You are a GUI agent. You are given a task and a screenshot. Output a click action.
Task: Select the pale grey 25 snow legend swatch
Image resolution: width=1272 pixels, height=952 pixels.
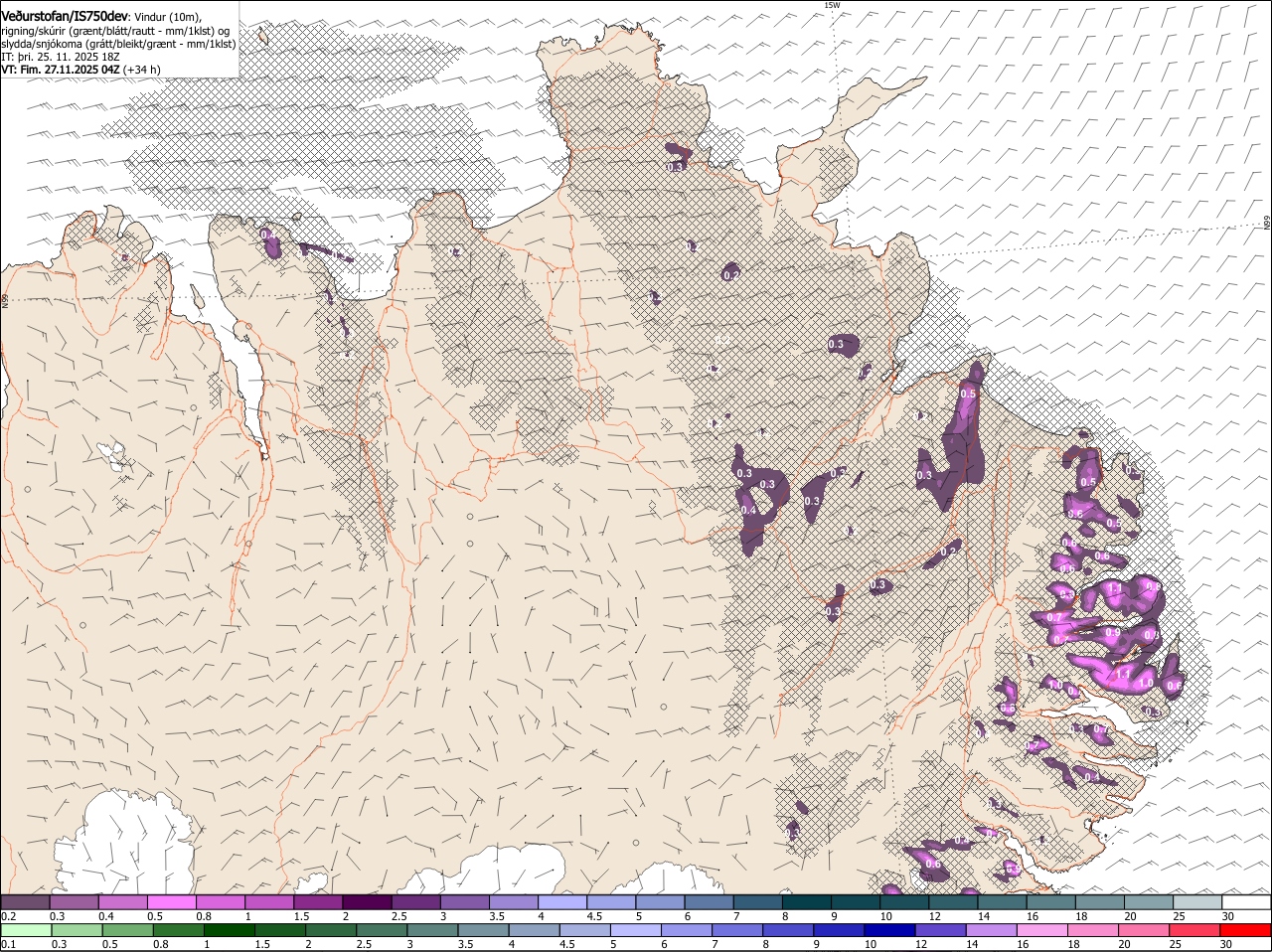click(1195, 902)
